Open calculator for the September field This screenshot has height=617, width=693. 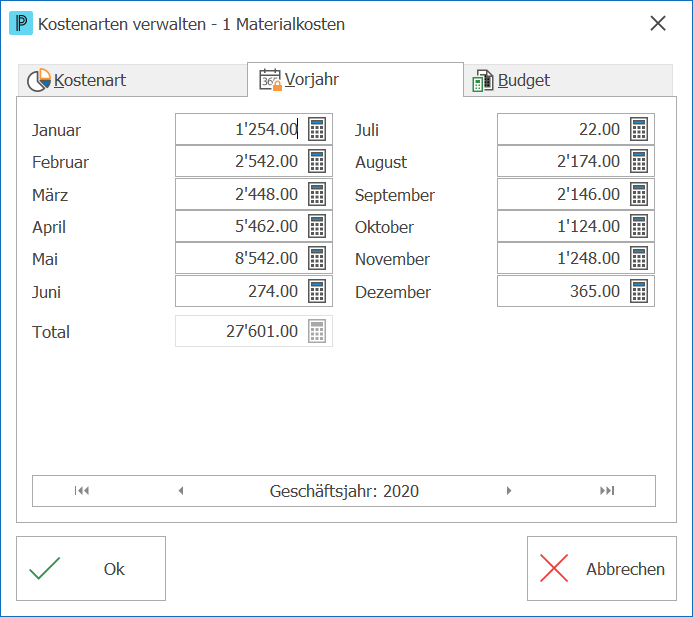639,194
